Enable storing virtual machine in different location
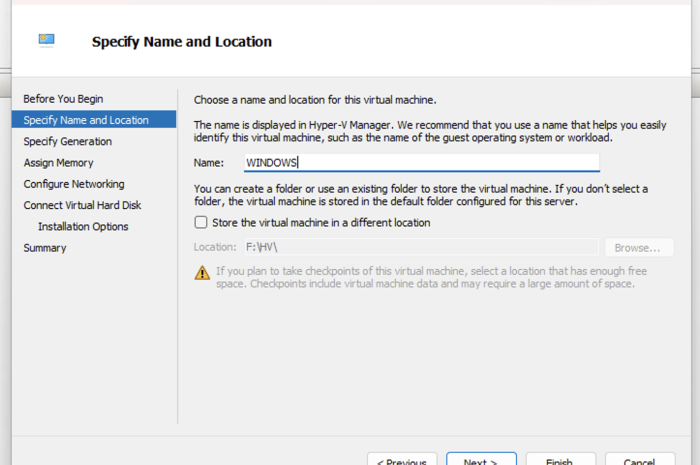 [x=201, y=223]
